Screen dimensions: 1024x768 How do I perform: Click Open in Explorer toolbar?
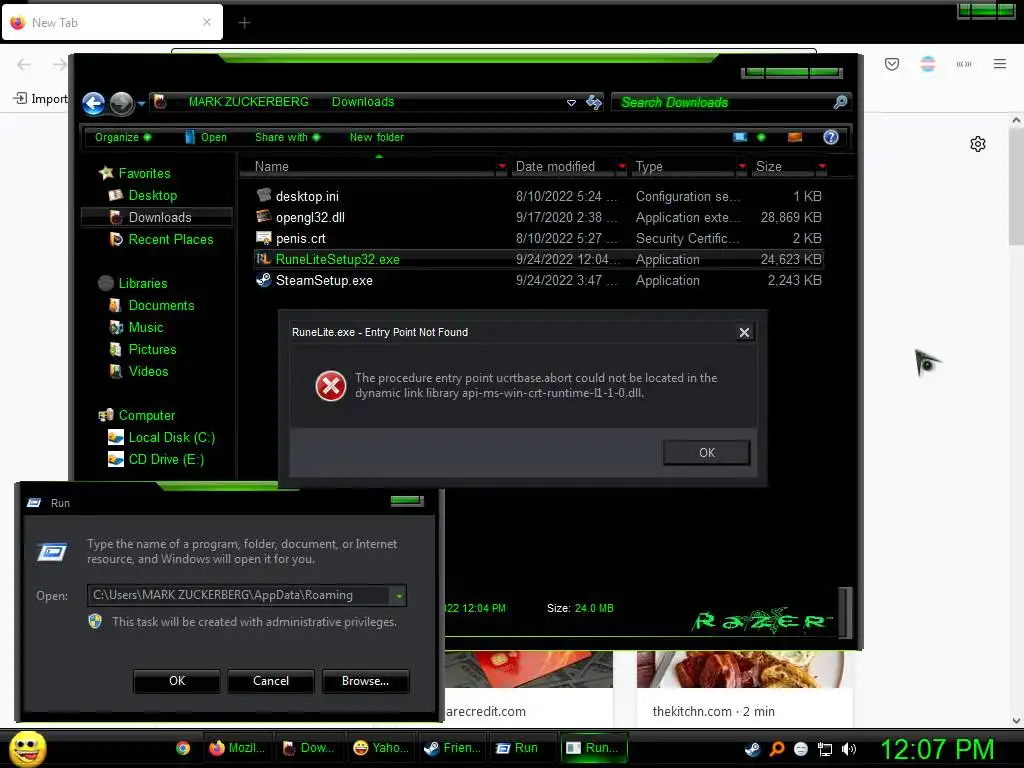pos(206,137)
